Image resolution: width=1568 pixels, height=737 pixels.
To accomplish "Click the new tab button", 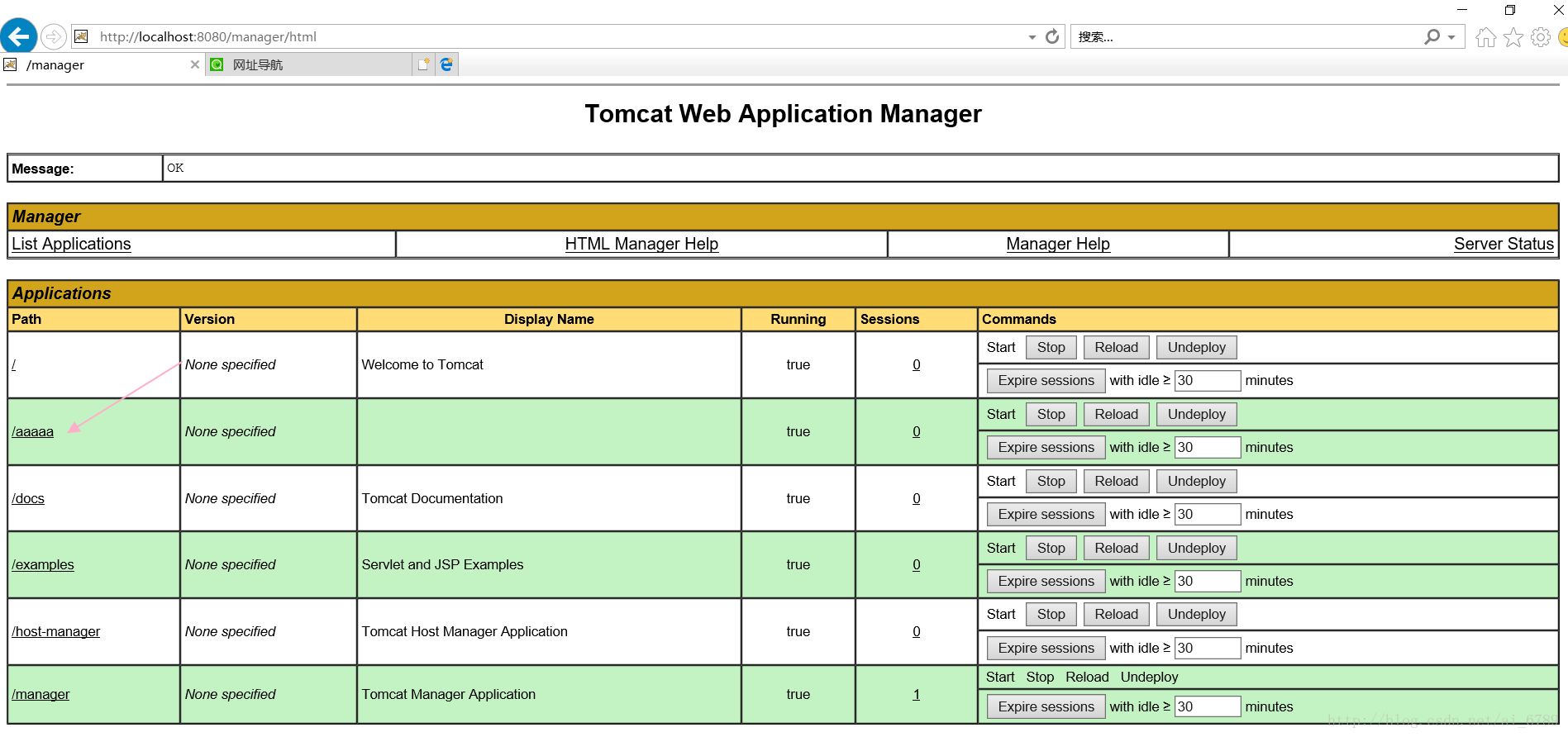I will (x=424, y=64).
